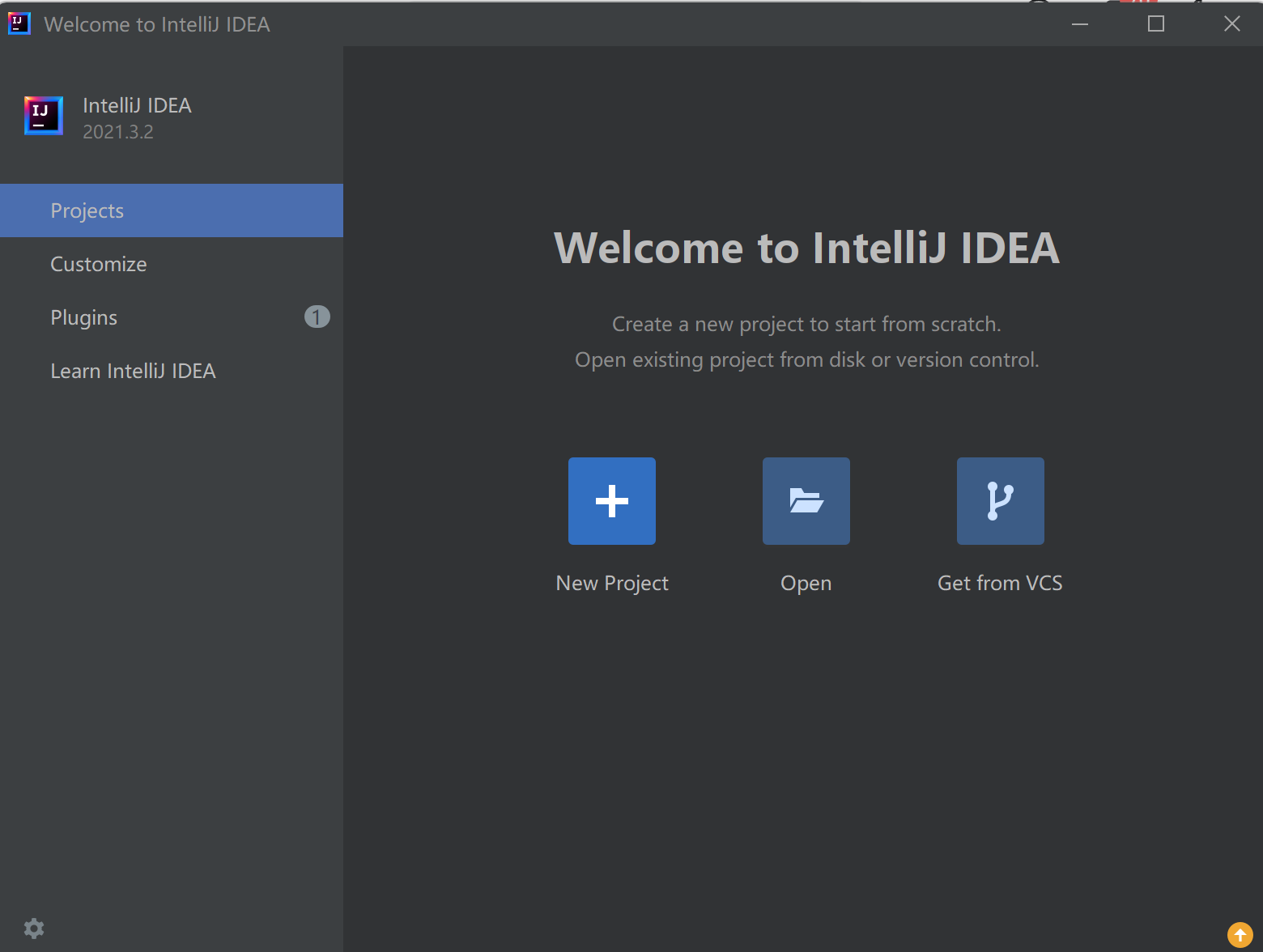This screenshot has width=1263, height=952.
Task: Click 'Create a new project to start from scratch.'
Action: click(x=806, y=324)
